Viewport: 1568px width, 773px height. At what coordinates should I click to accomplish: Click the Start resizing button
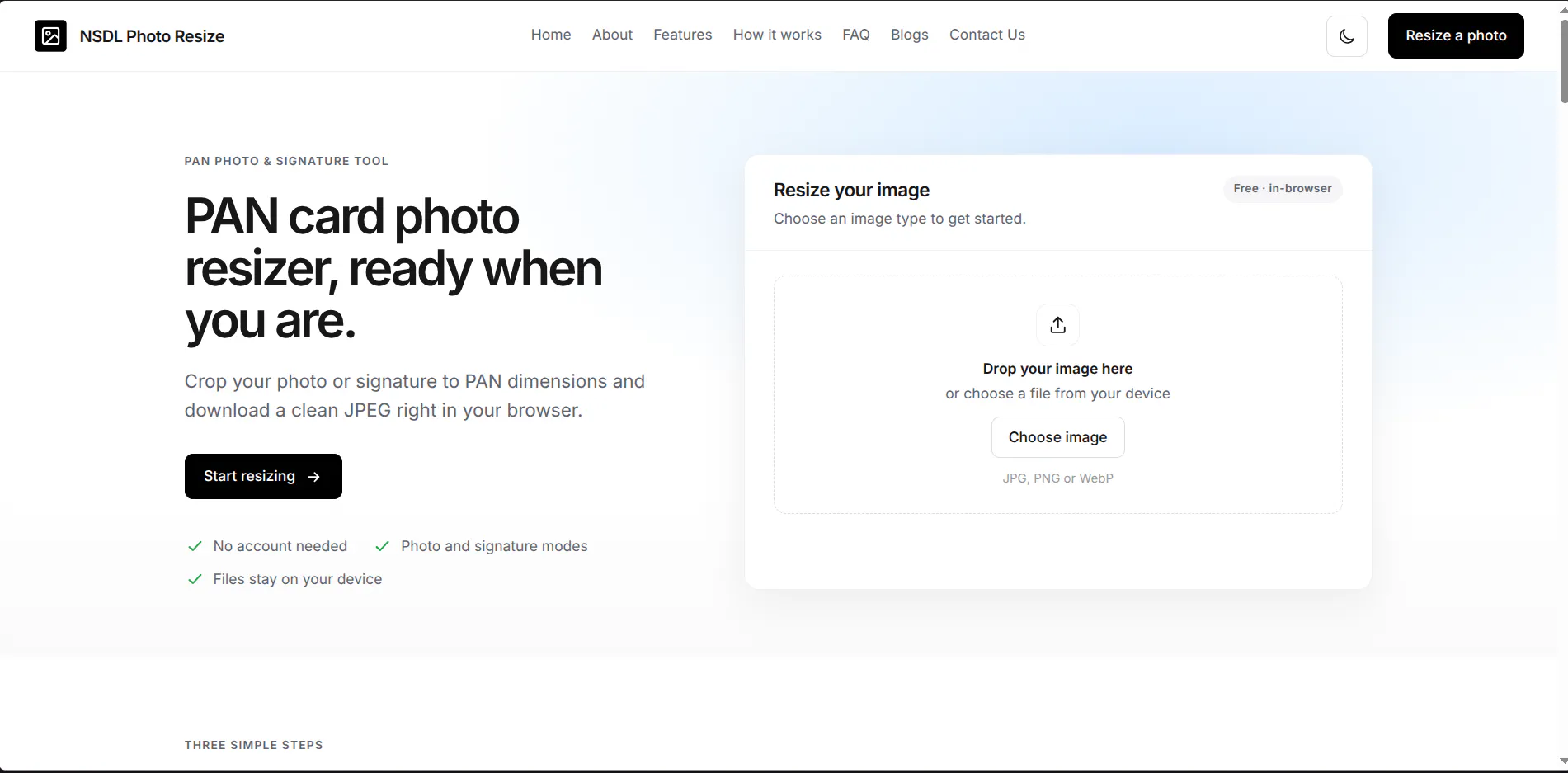click(x=263, y=476)
